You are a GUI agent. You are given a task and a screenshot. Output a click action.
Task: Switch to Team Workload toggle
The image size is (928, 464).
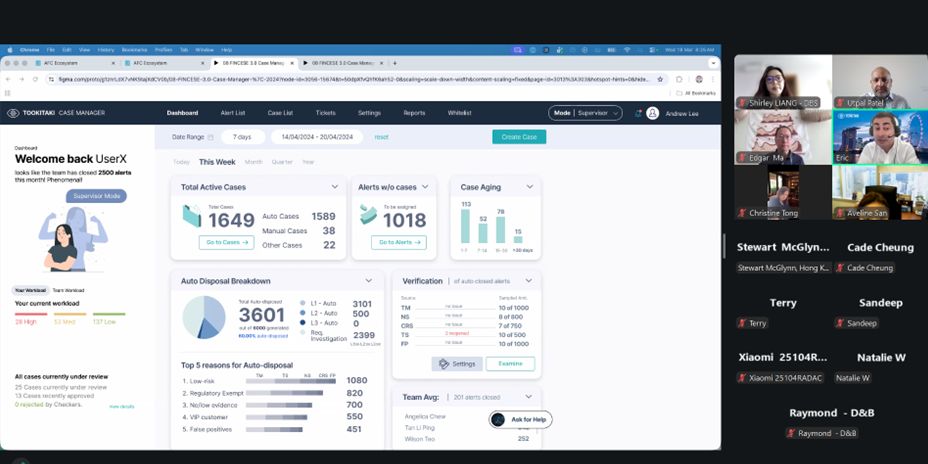pos(68,290)
